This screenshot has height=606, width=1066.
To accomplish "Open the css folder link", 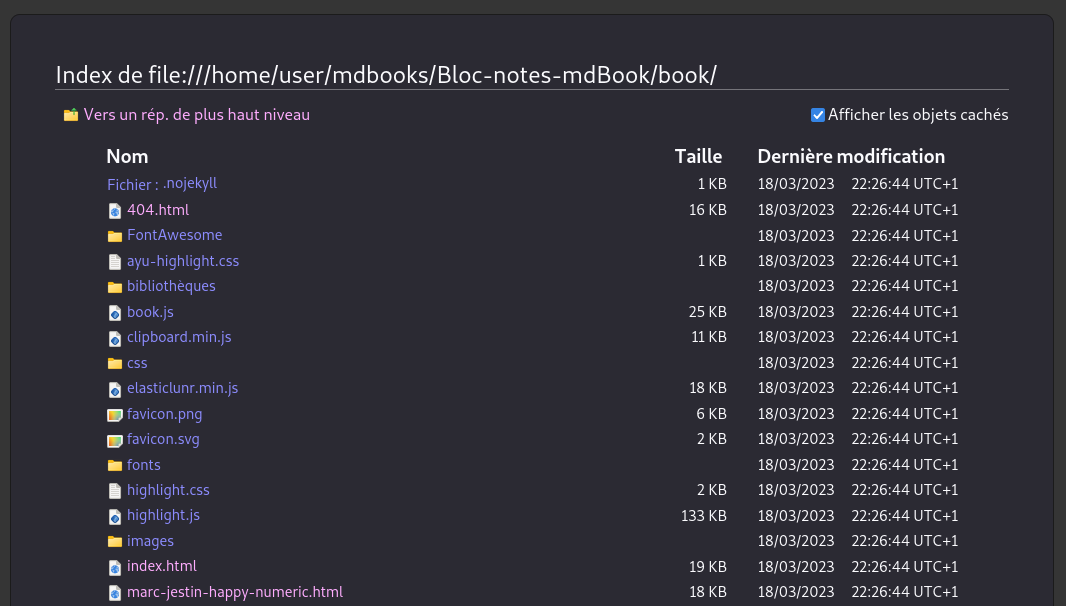I will click(x=137, y=363).
